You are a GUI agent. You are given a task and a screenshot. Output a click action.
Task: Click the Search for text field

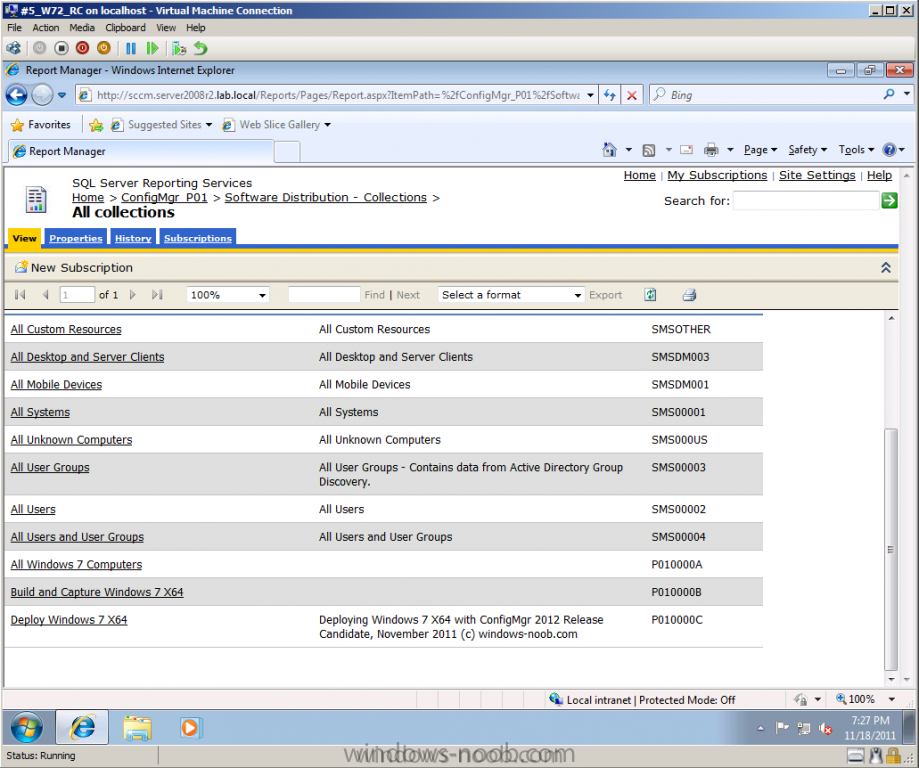[x=806, y=201]
